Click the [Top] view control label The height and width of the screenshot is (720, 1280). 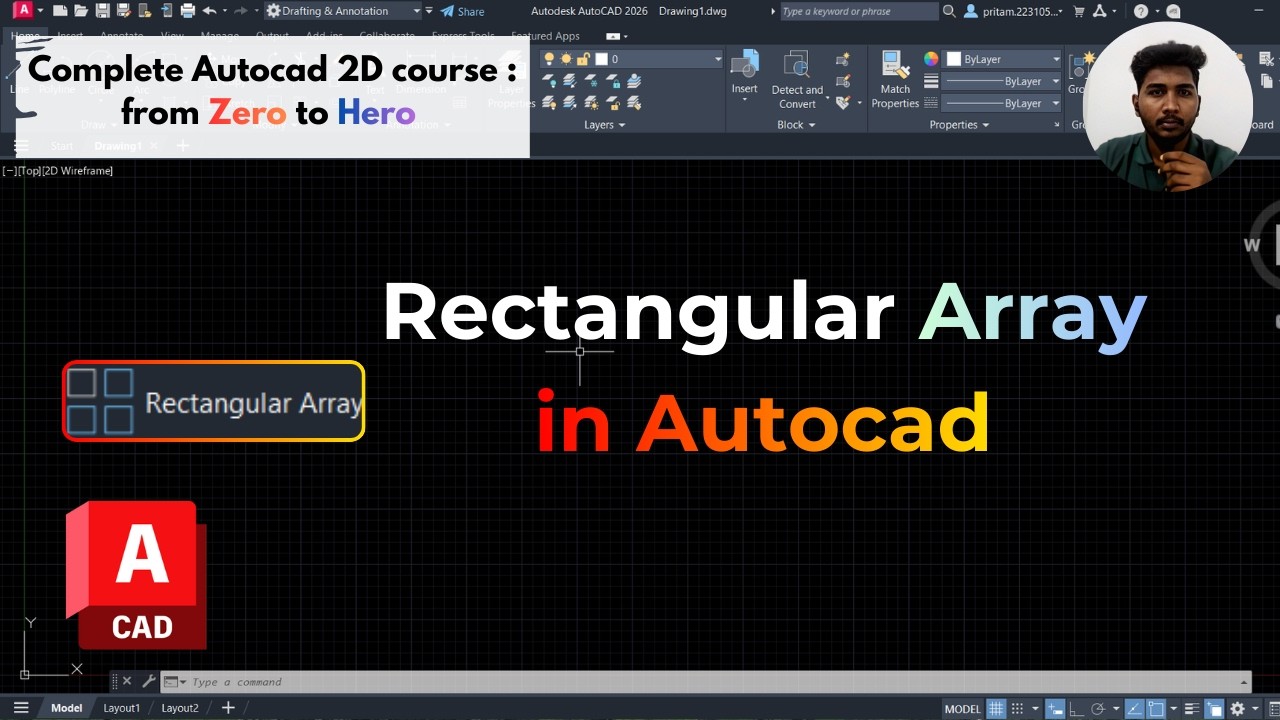pos(29,171)
